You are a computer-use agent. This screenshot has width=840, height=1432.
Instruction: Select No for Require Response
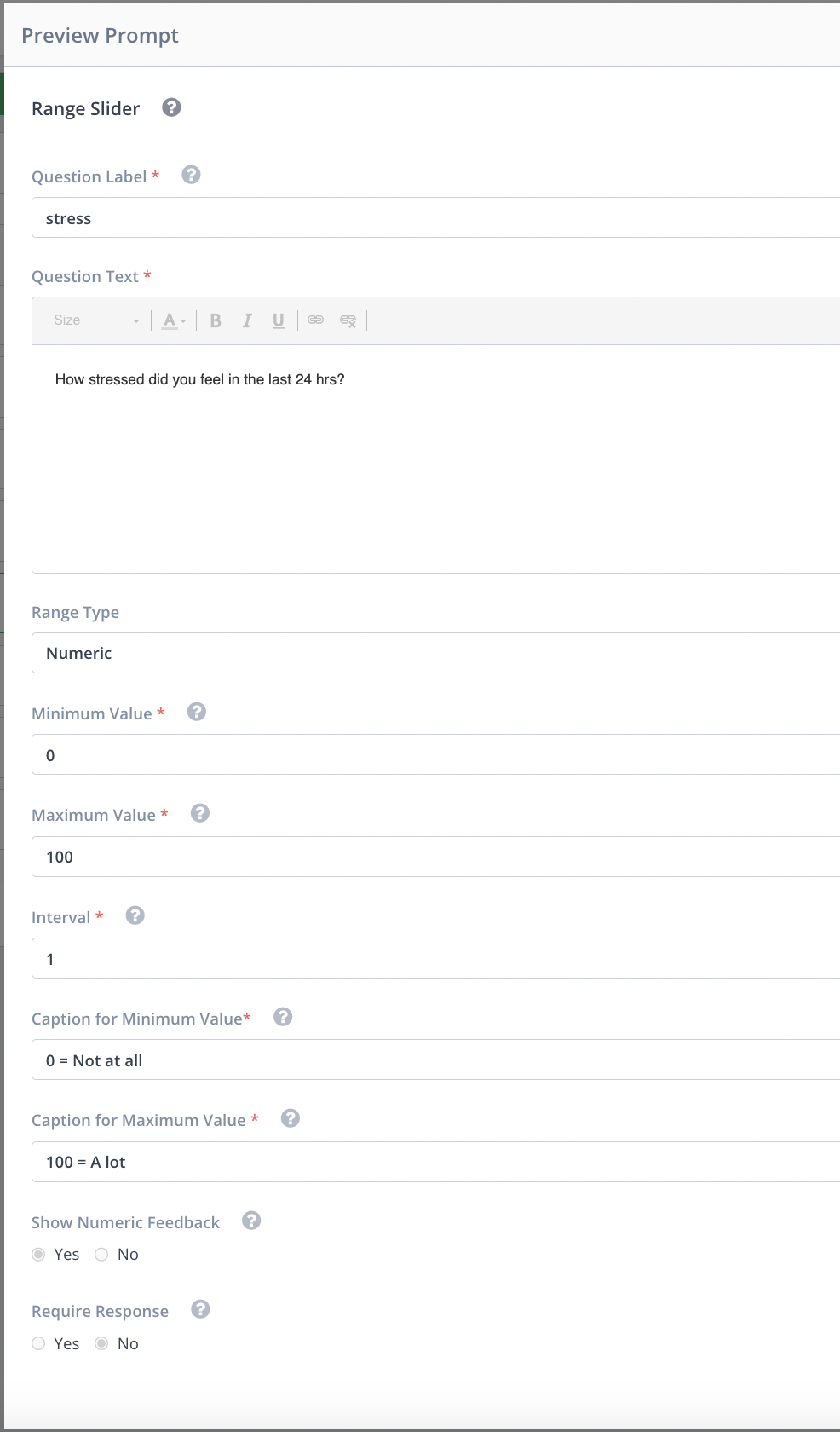(102, 1344)
